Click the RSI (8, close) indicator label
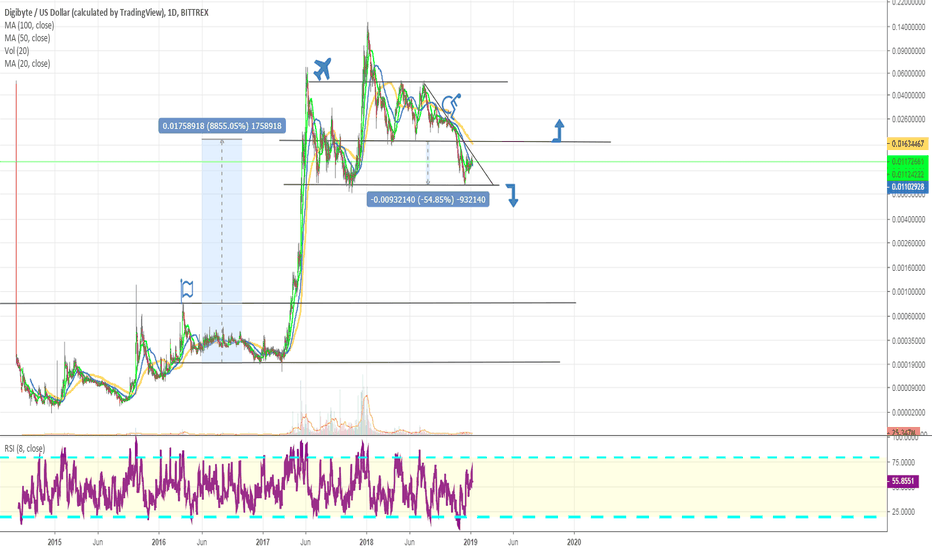The height and width of the screenshot is (550, 932). coord(24,448)
